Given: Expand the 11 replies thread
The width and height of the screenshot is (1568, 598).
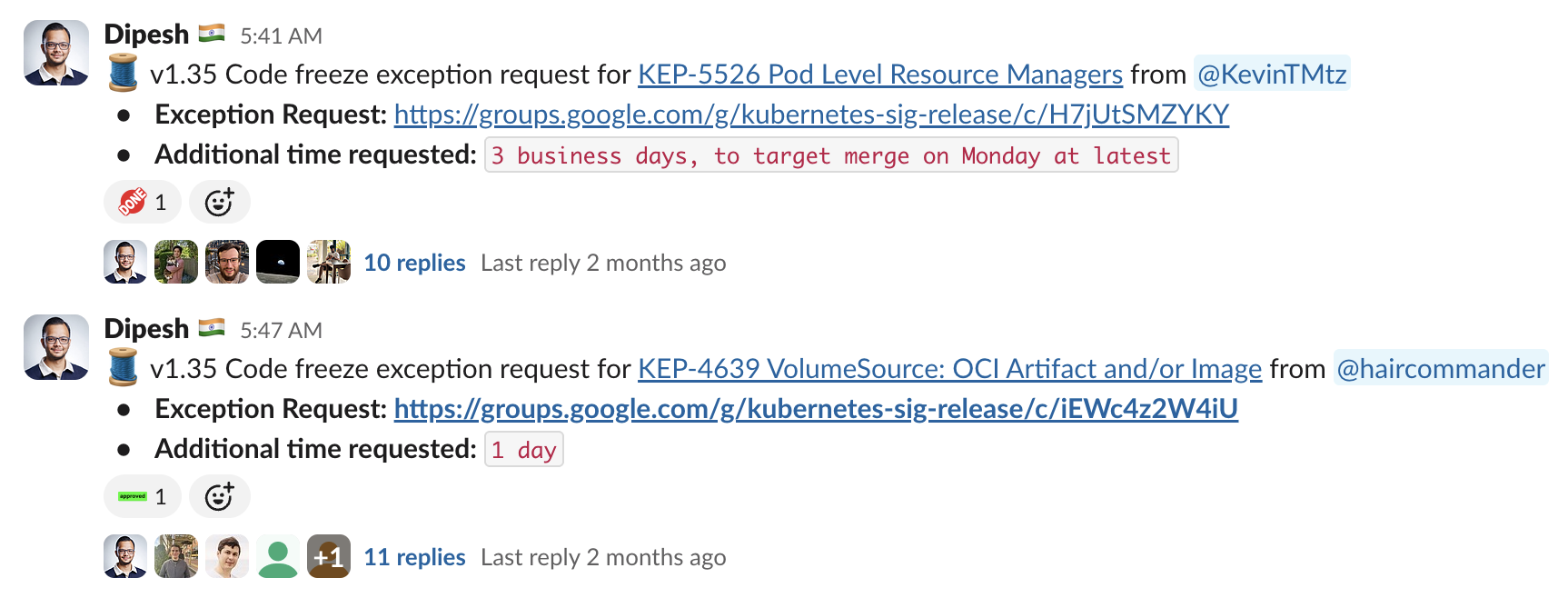Looking at the screenshot, I should [414, 557].
